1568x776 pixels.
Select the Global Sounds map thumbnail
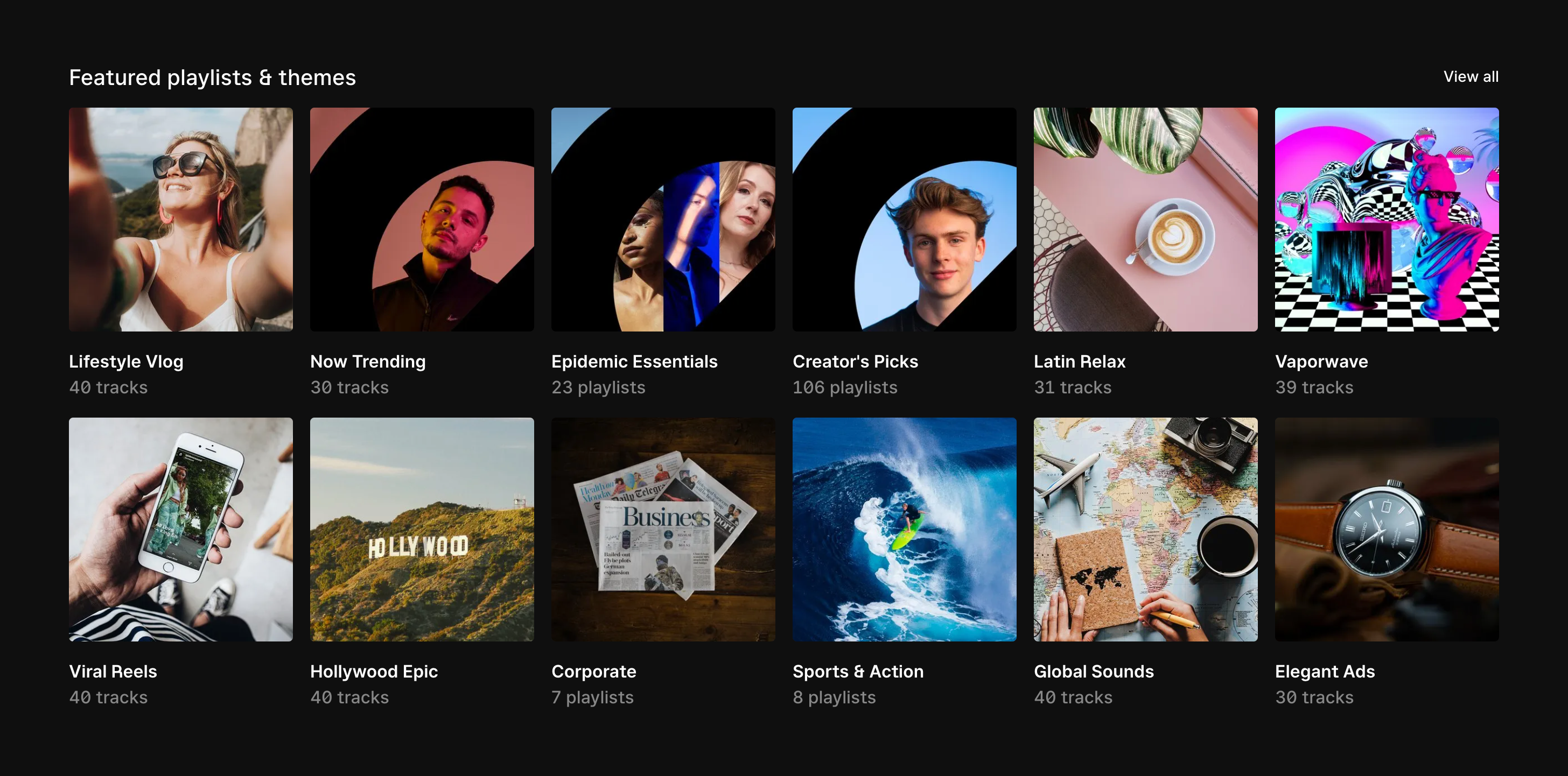tap(1145, 528)
